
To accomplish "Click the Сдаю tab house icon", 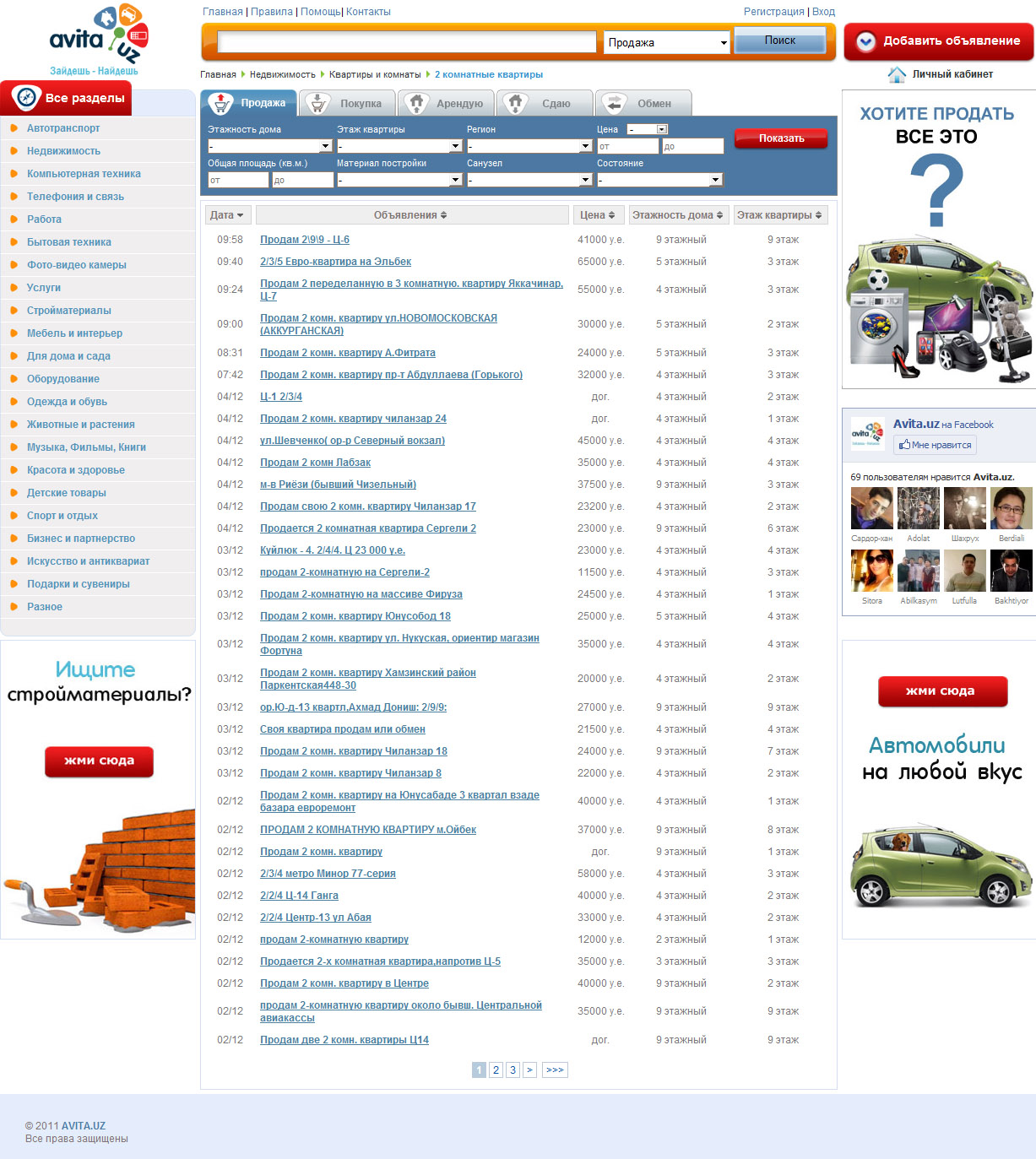I will click(515, 103).
